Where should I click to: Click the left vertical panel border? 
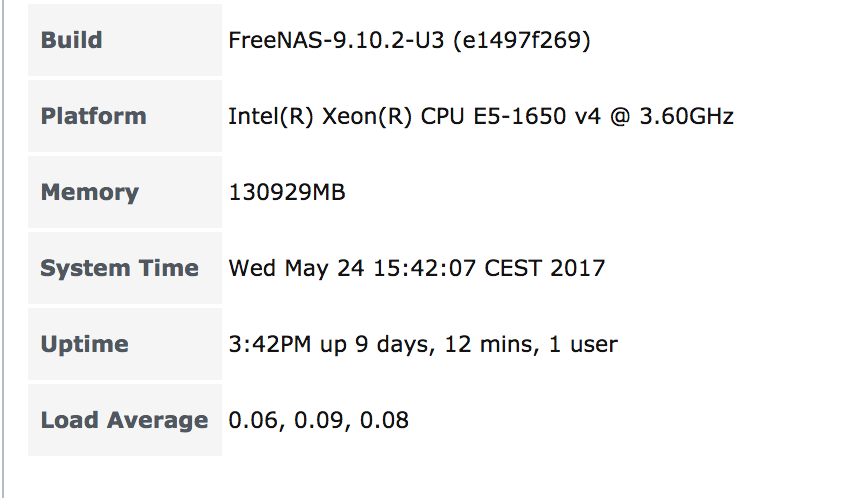pyautogui.click(x=3, y=249)
